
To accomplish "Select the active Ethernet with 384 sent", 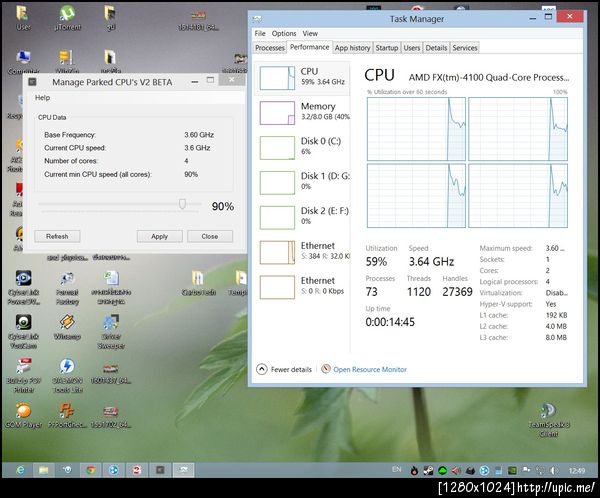I will 302,252.
